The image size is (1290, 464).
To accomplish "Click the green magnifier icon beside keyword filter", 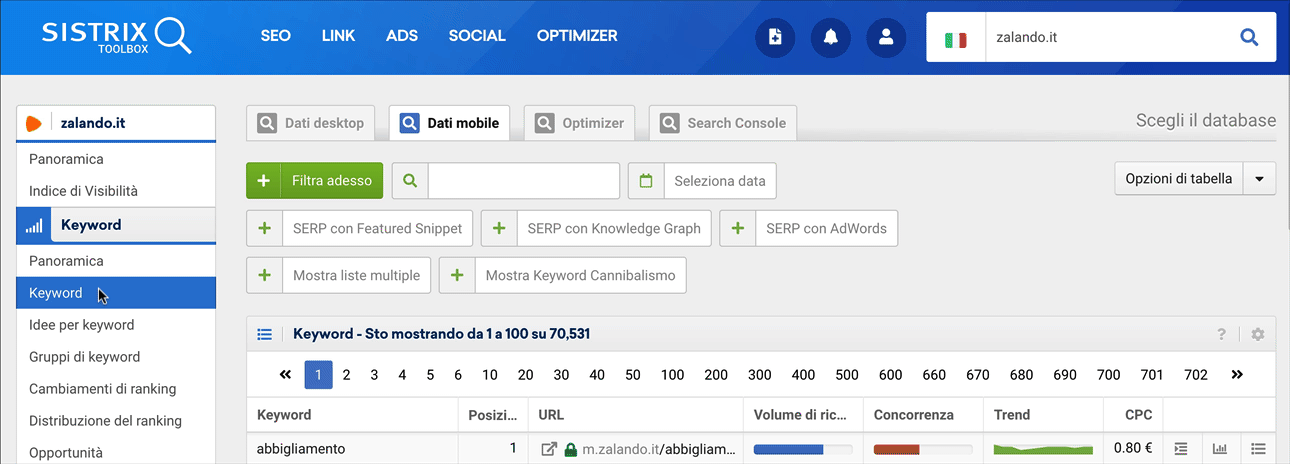I will 410,181.
